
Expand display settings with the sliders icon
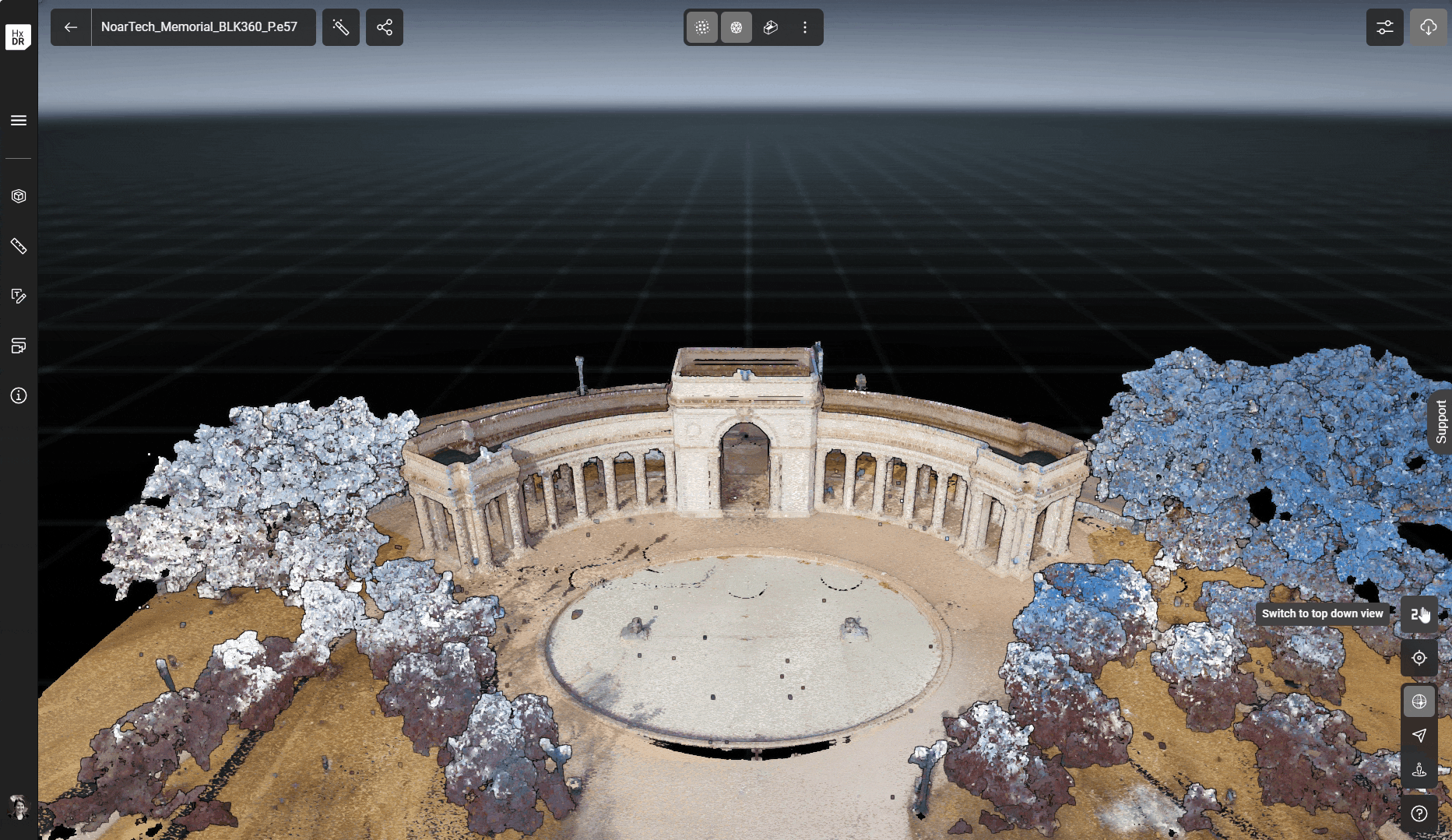coord(1384,26)
